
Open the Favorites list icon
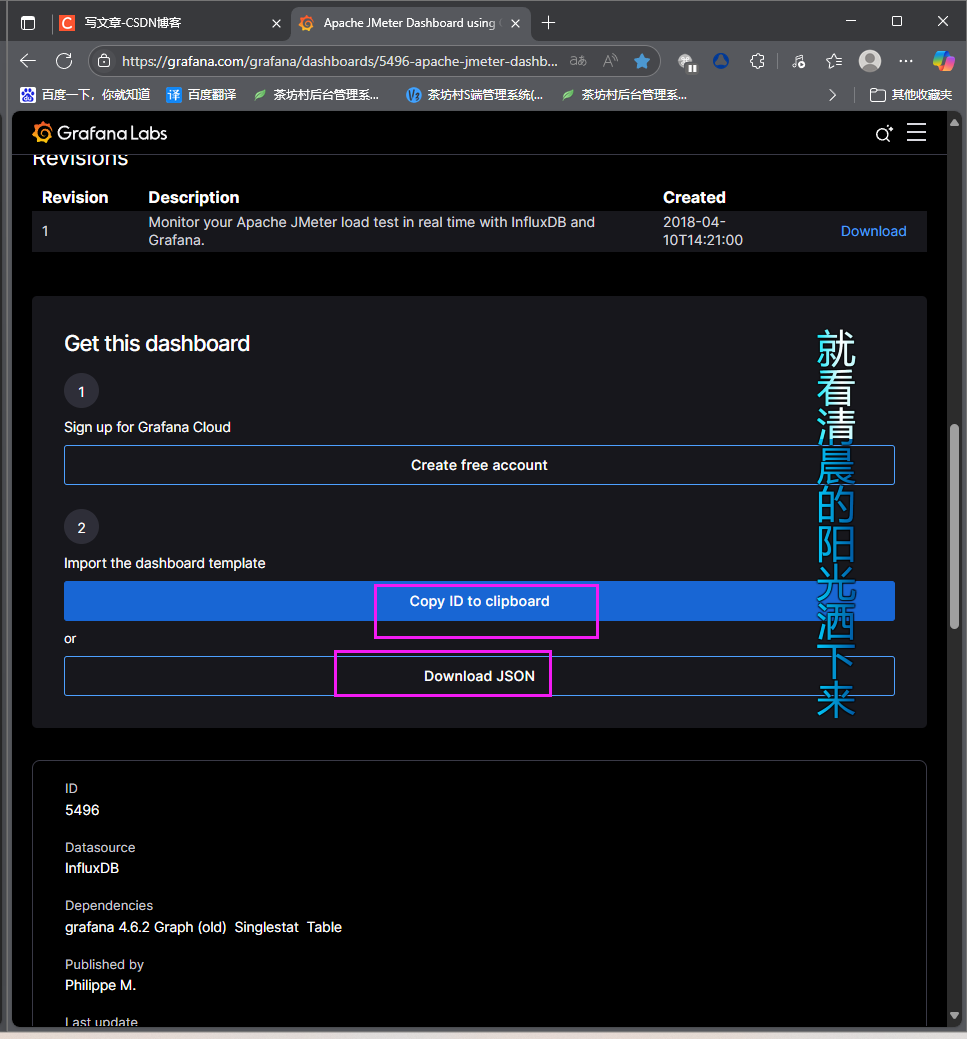(x=834, y=61)
